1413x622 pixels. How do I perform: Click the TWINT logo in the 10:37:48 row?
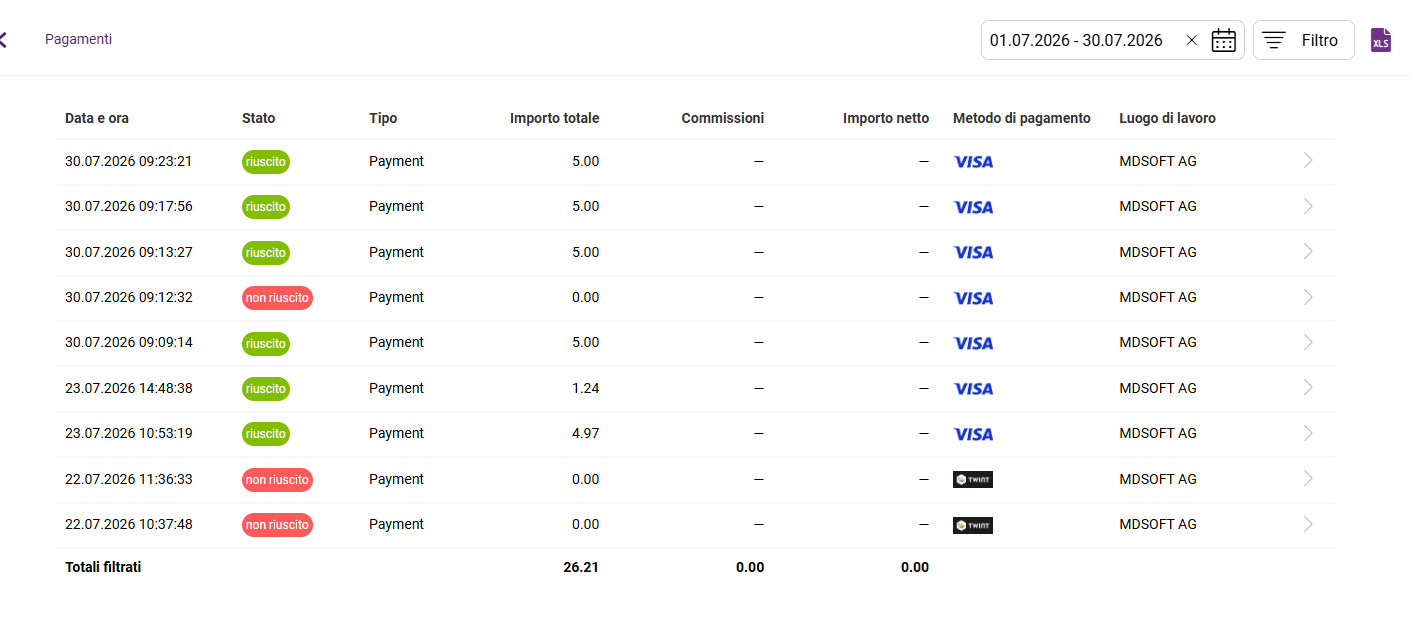(x=973, y=525)
